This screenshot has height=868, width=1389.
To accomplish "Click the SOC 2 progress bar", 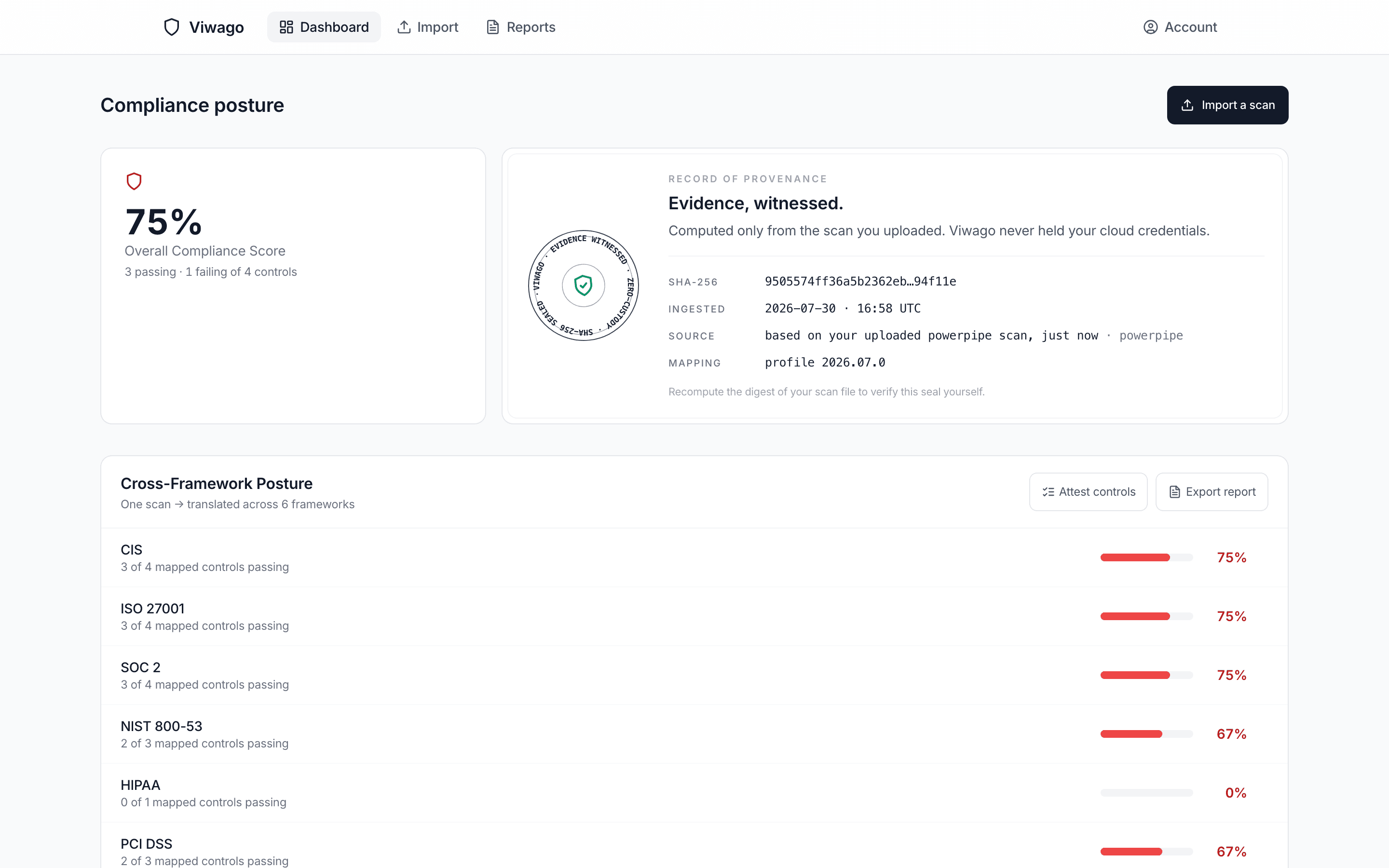I will 1146,675.
